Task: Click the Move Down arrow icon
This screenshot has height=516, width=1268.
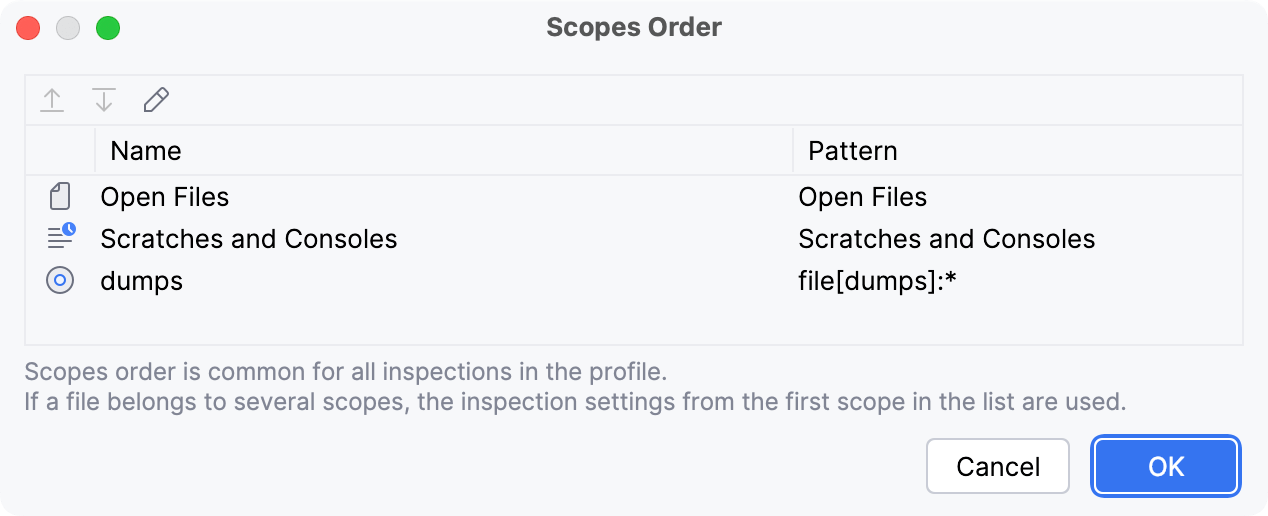Action: (x=104, y=100)
